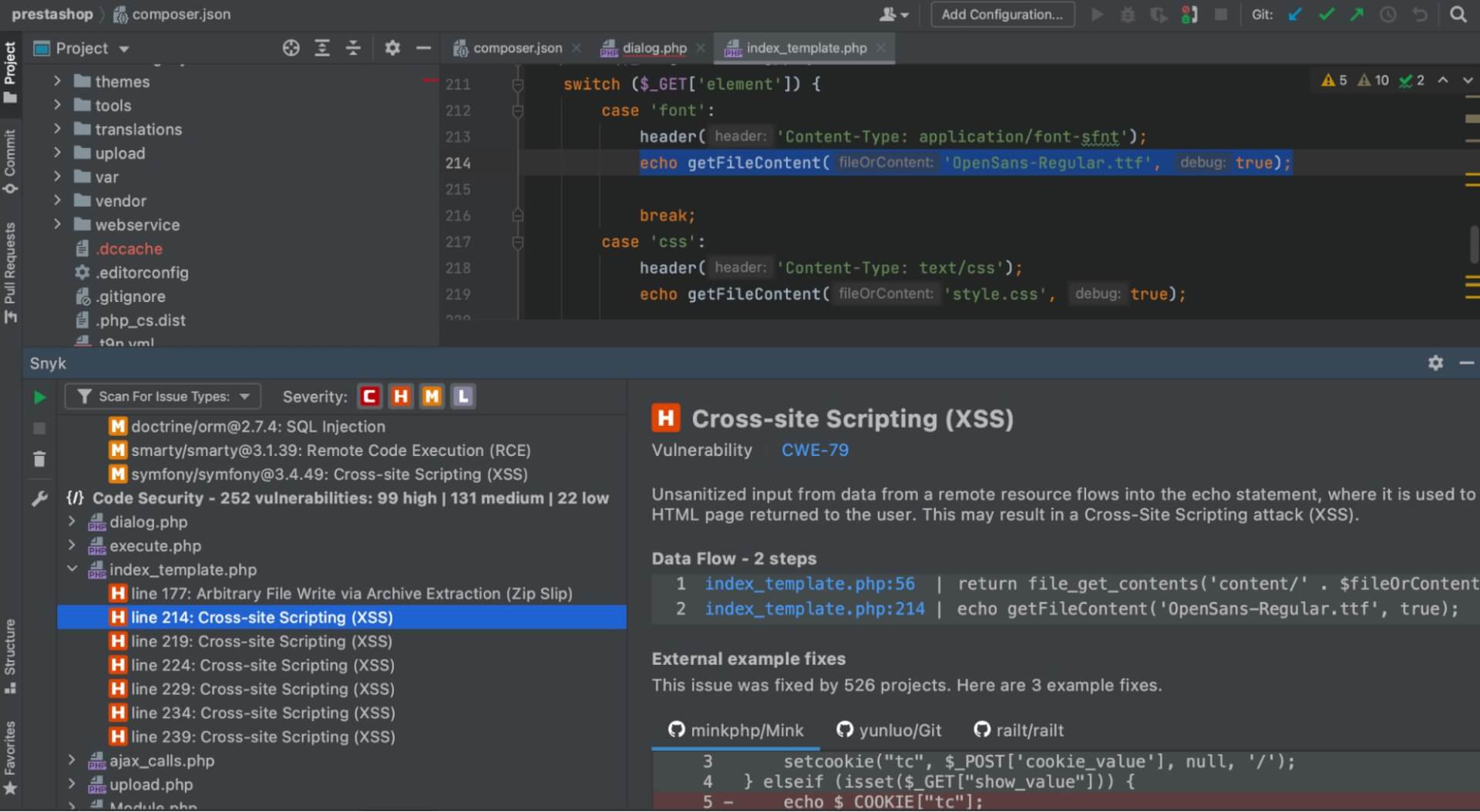Expand the webservice folder
Screen dimensions: 1480x812
tap(57, 224)
